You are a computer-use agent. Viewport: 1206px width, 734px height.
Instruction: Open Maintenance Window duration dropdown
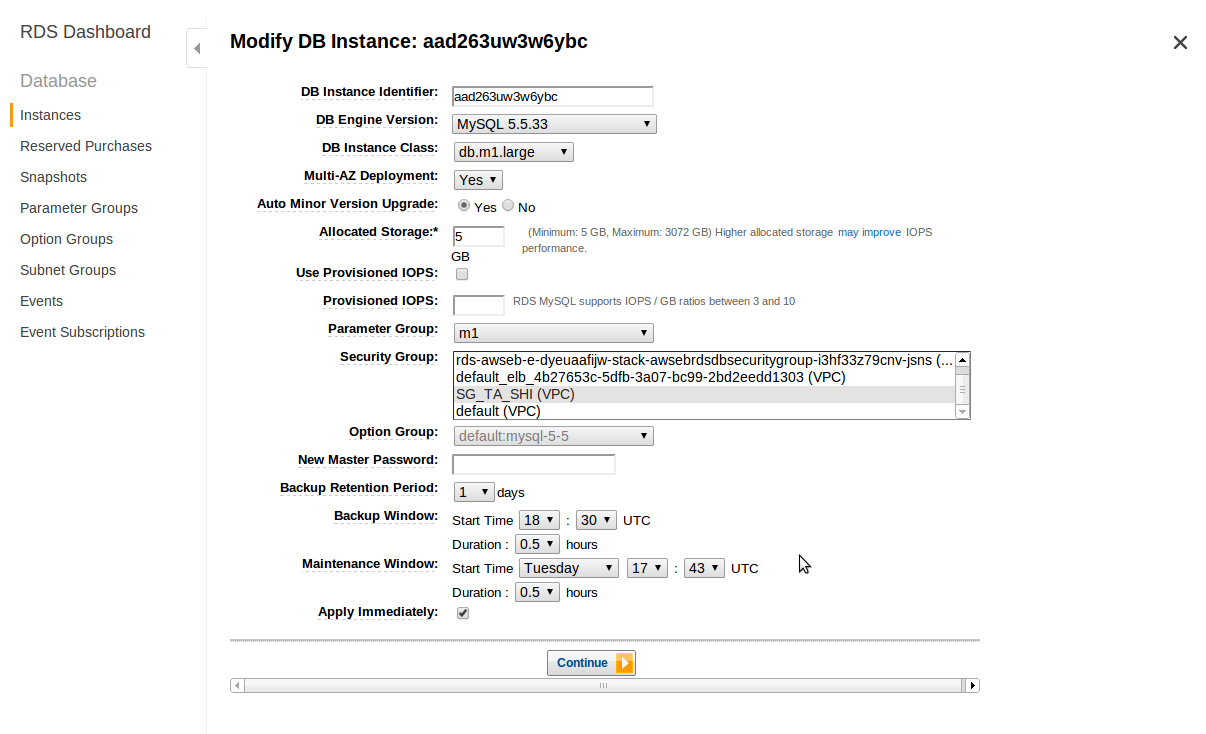point(537,592)
